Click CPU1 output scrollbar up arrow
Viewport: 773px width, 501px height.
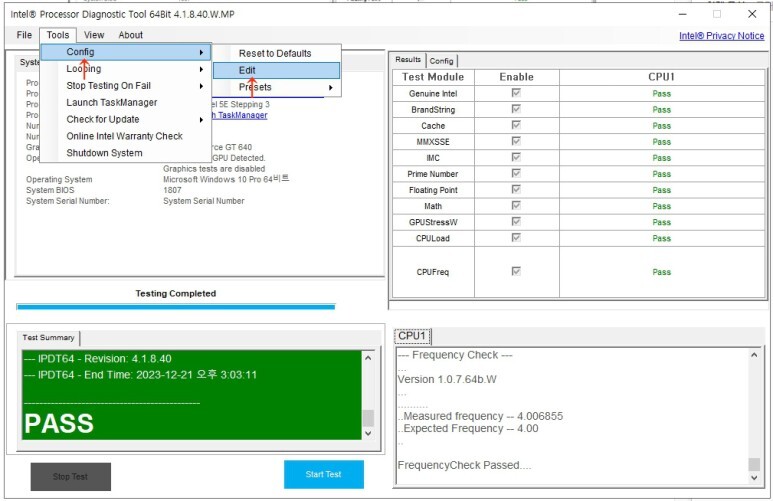(754, 355)
